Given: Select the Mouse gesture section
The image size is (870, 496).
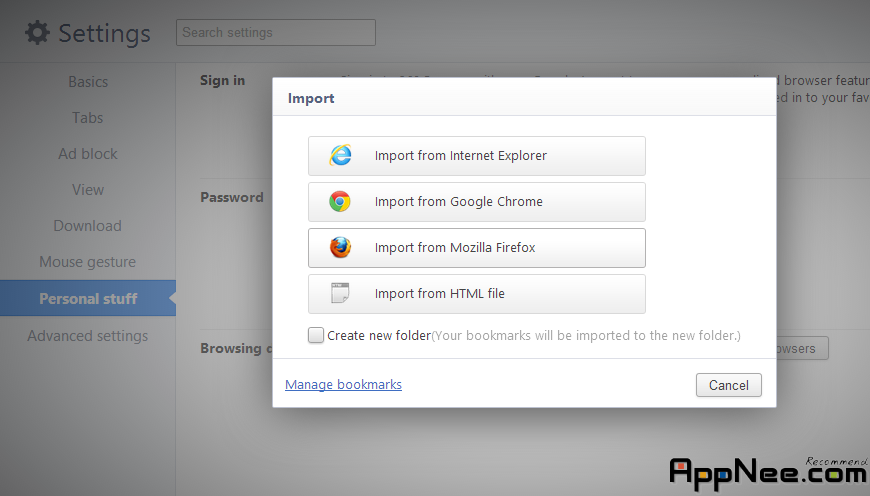Looking at the screenshot, I should (88, 262).
